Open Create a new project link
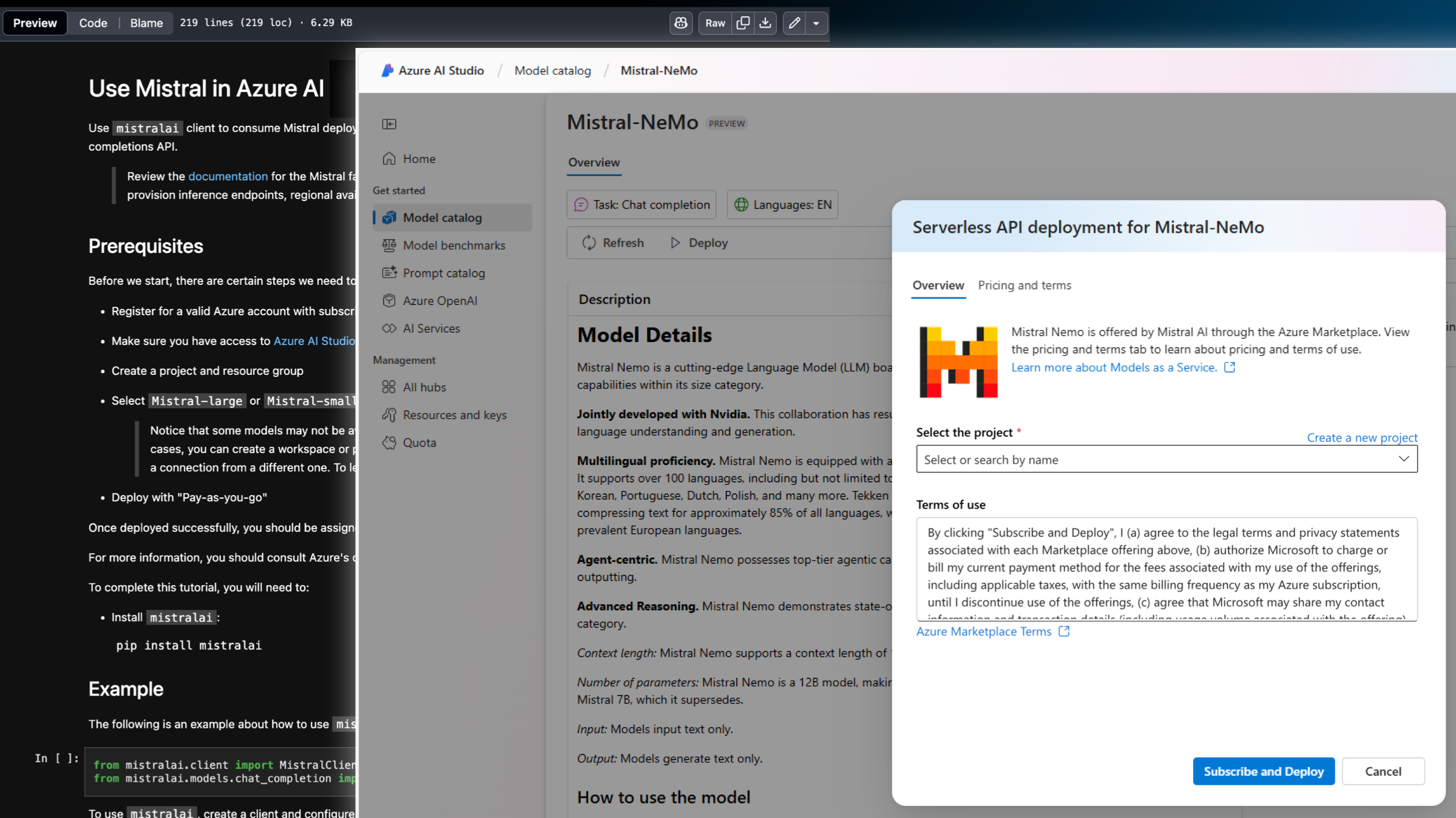 pos(1361,438)
